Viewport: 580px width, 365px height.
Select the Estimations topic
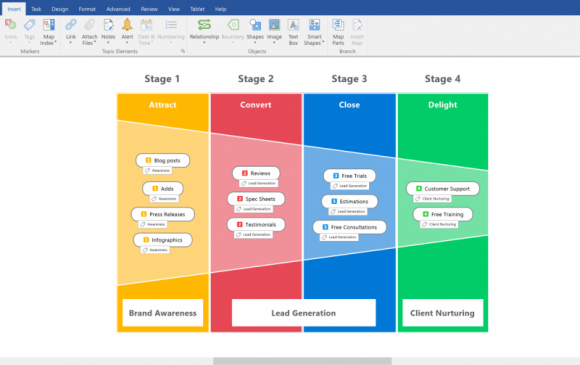(350, 202)
